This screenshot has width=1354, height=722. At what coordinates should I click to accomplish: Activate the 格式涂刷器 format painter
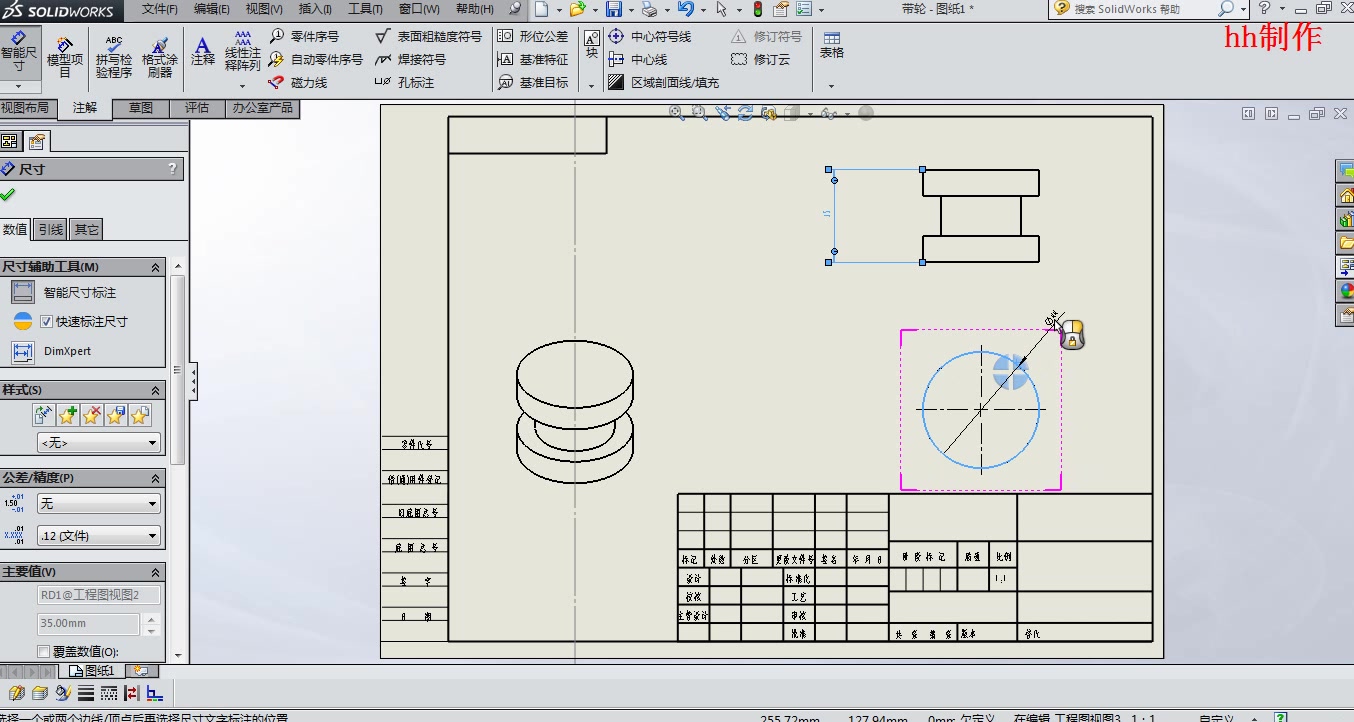click(162, 55)
